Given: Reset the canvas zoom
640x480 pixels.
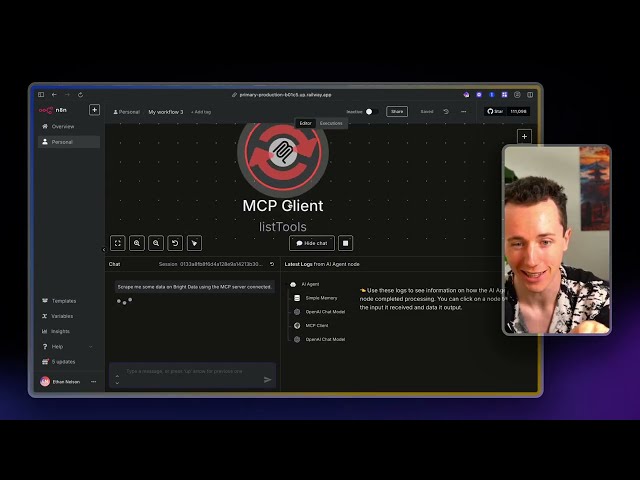Looking at the screenshot, I should tap(175, 243).
